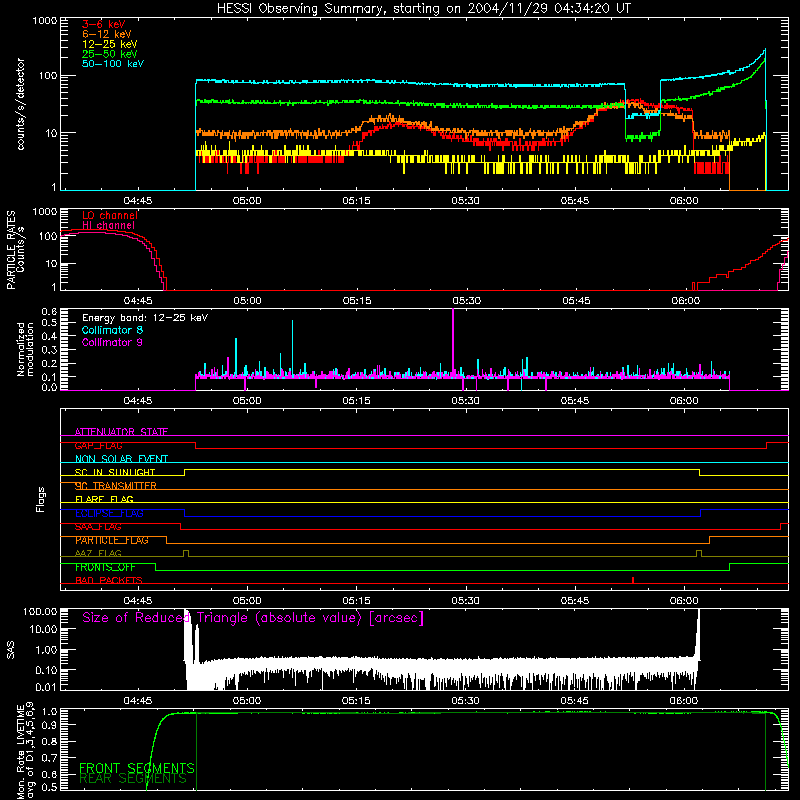Select the orange "6-12 keV" legend label
The height and width of the screenshot is (800, 800).
(107, 34)
